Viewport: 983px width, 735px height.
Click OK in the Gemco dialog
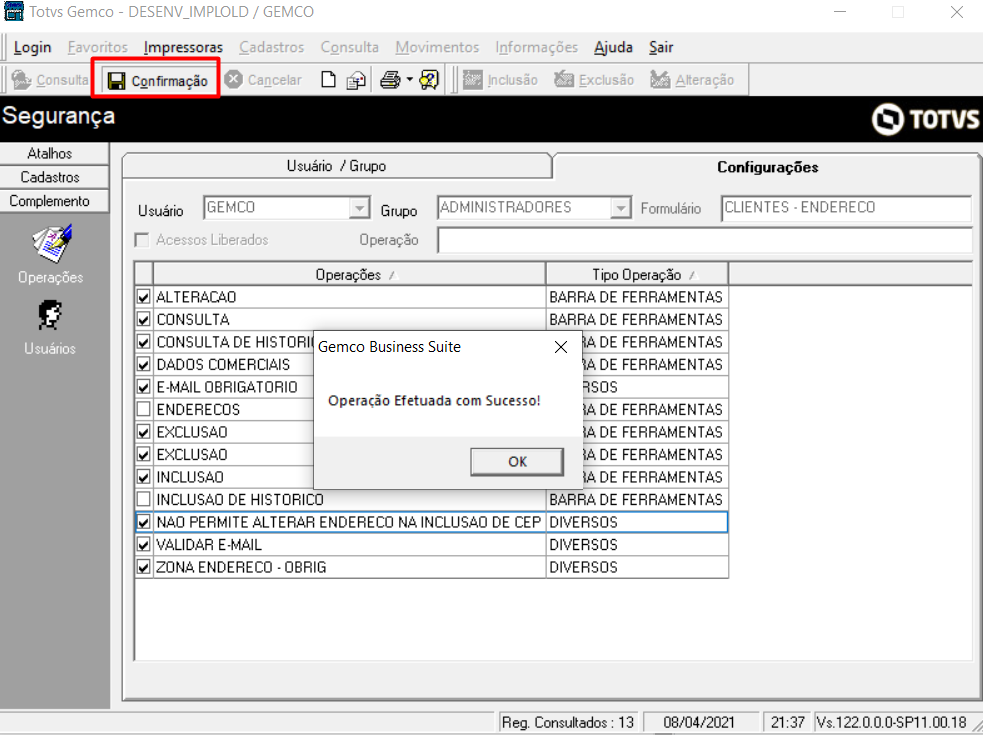tap(517, 462)
